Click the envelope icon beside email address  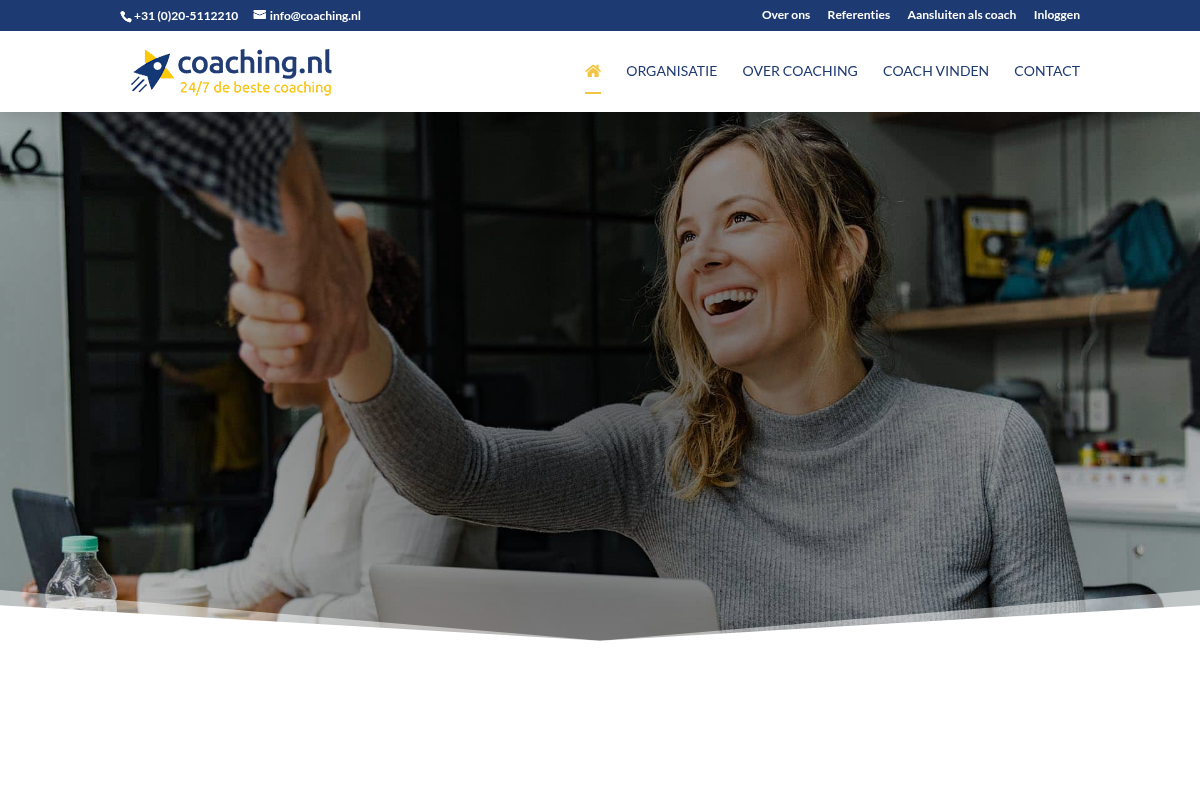pyautogui.click(x=260, y=15)
